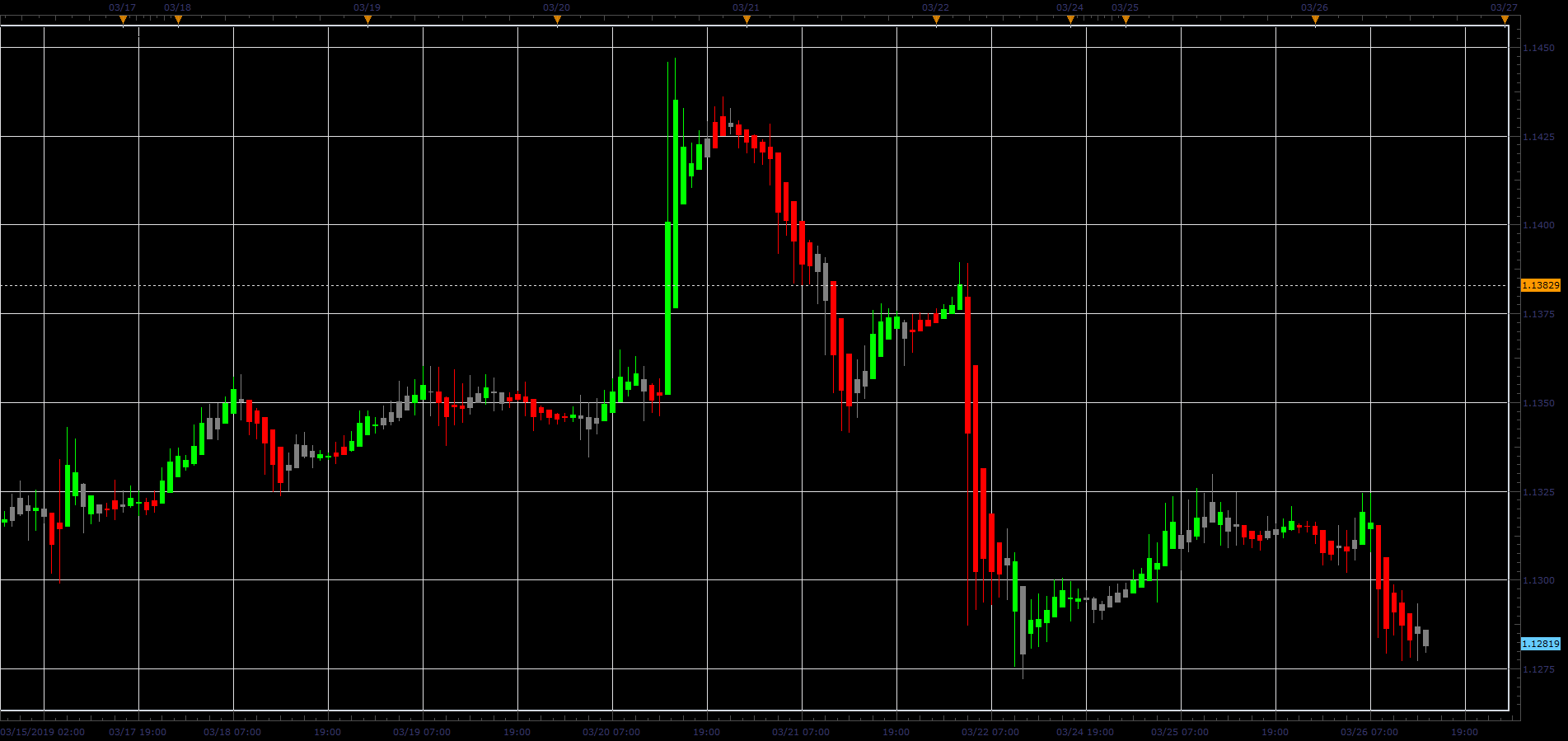Click the 03/25 07:00 time axis label
The image size is (1568, 741).
pos(1180,732)
